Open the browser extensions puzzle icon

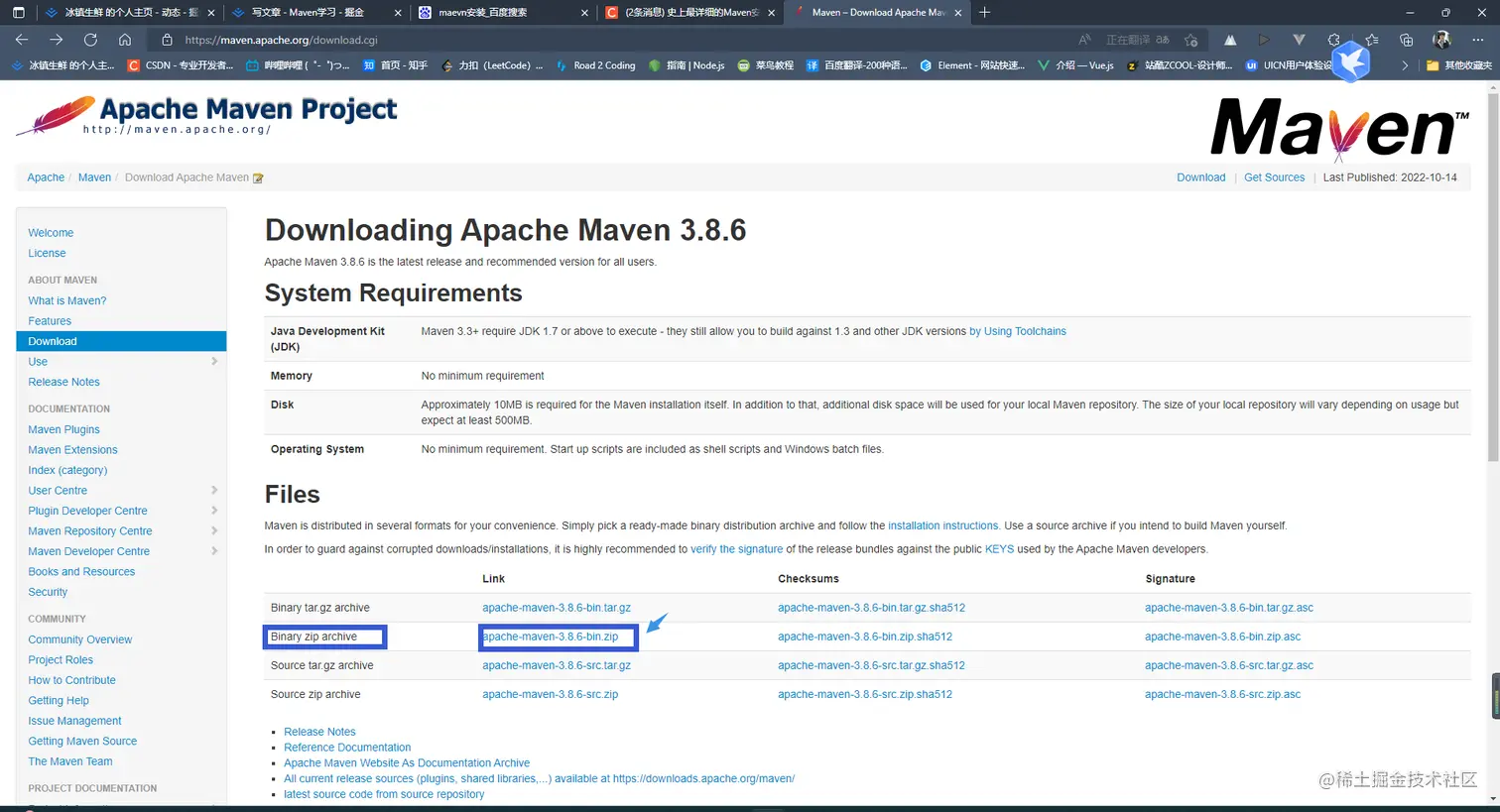click(1334, 40)
